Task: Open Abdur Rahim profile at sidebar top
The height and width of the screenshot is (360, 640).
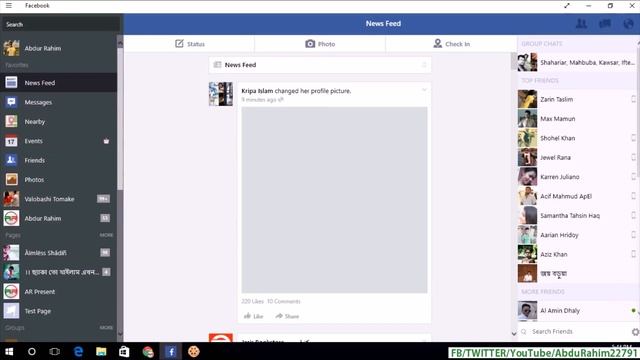Action: click(58, 48)
